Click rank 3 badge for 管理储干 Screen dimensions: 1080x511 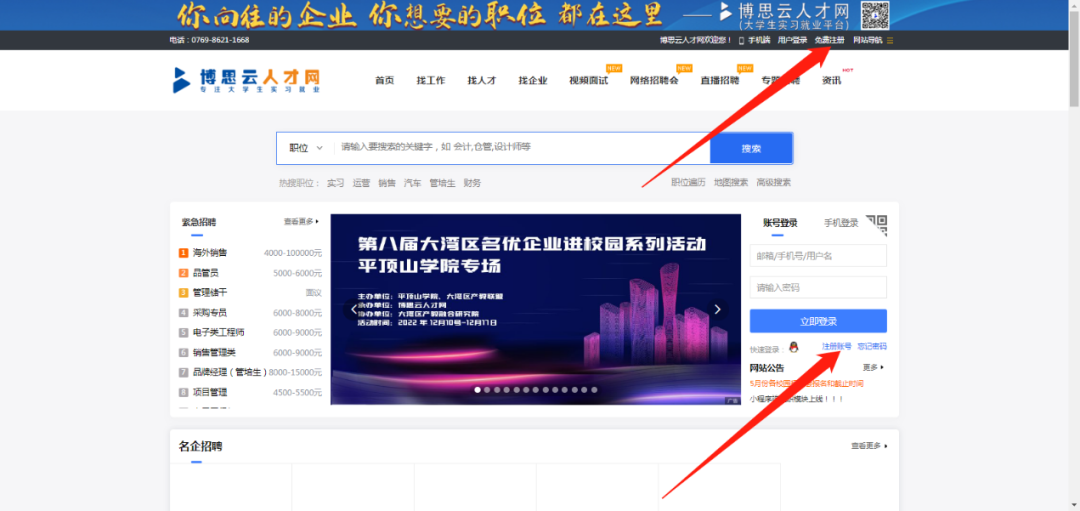coord(183,293)
